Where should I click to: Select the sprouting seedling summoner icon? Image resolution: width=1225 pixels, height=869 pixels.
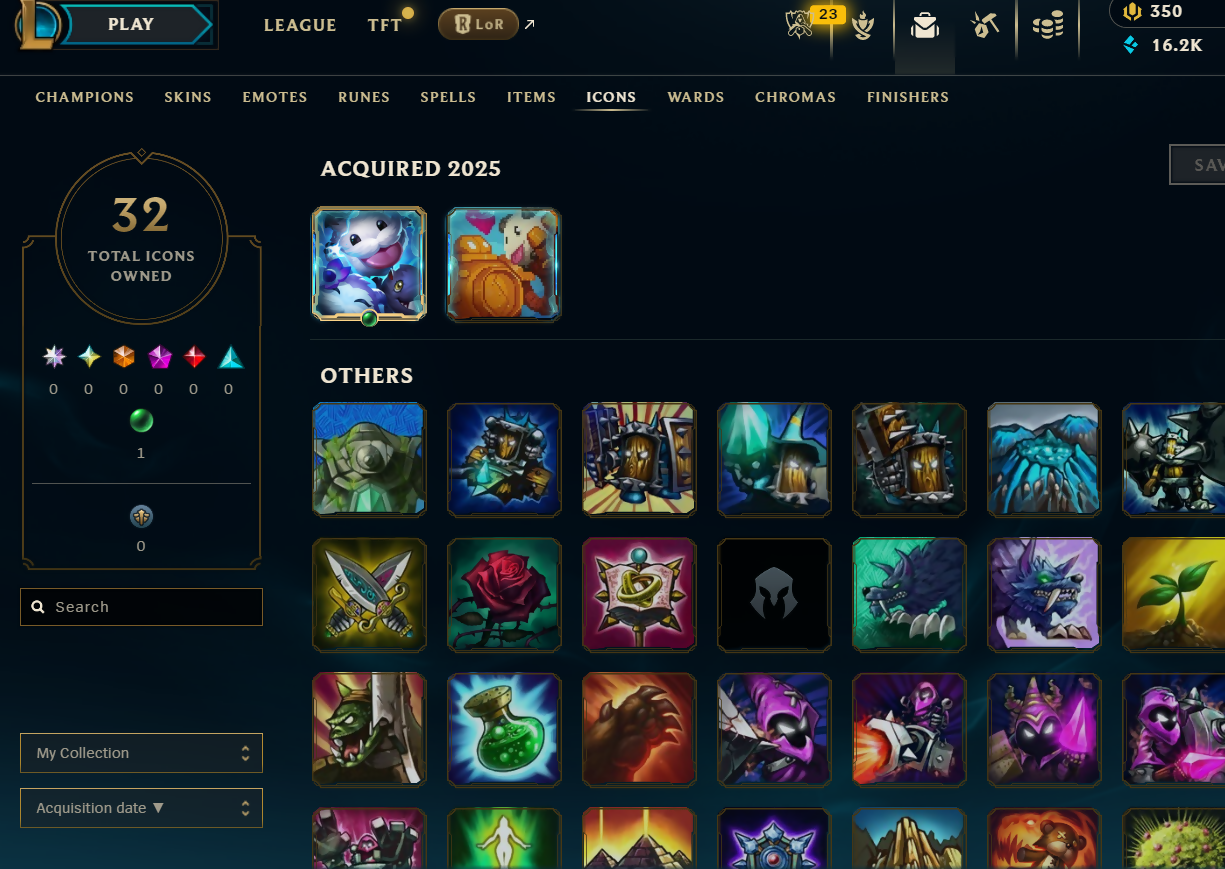click(x=1173, y=595)
